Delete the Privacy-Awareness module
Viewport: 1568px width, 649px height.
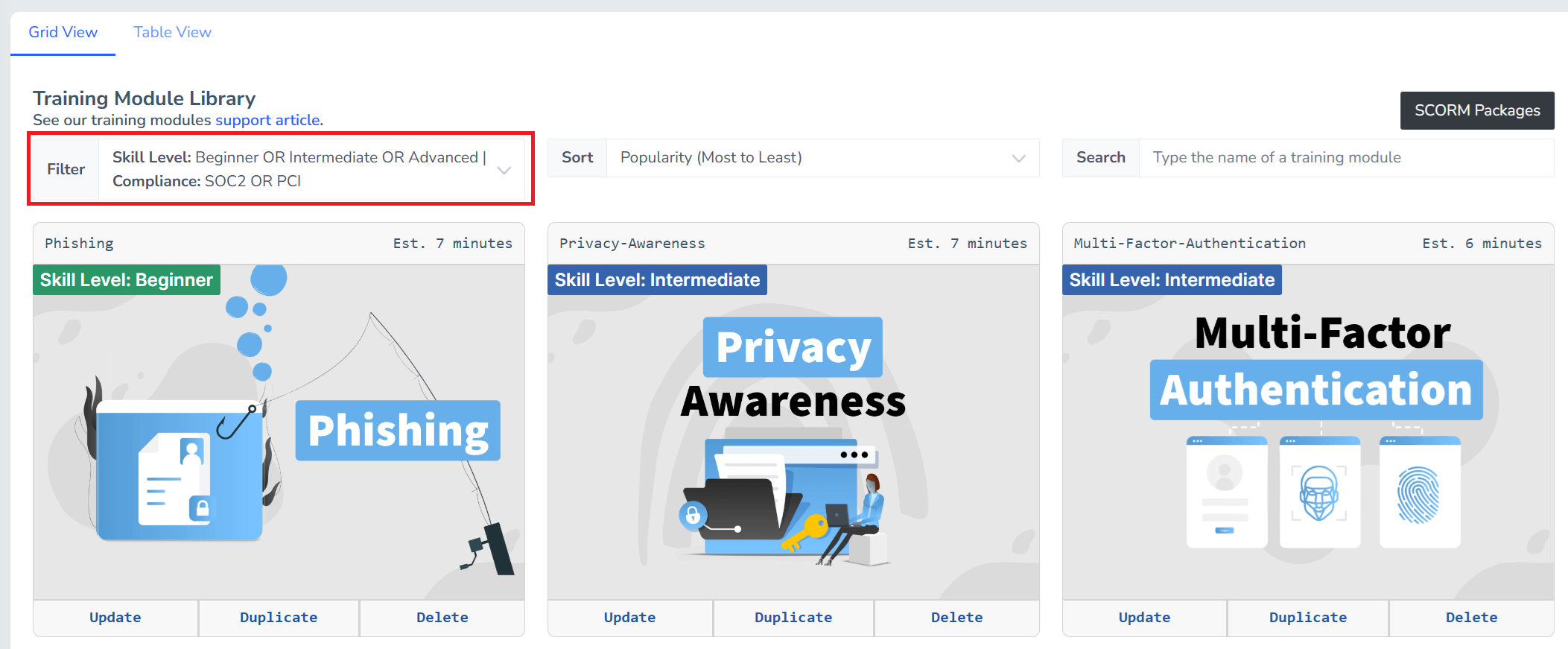tap(957, 618)
